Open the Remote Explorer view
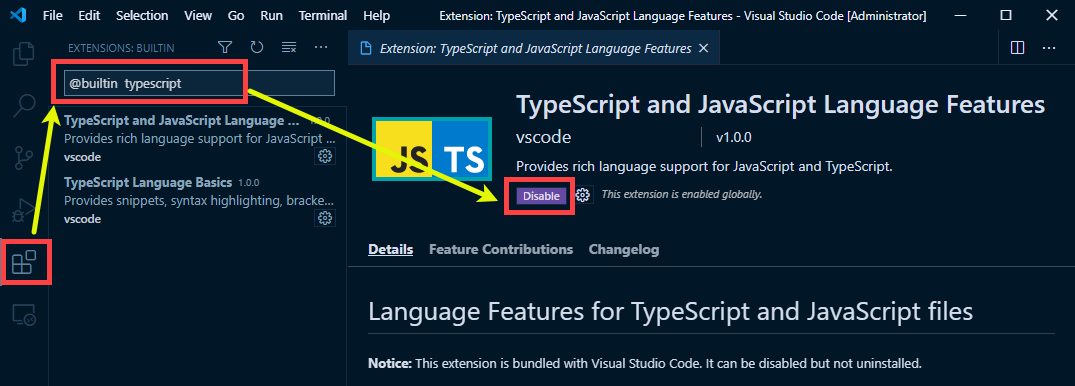The image size is (1075, 386). (25, 315)
